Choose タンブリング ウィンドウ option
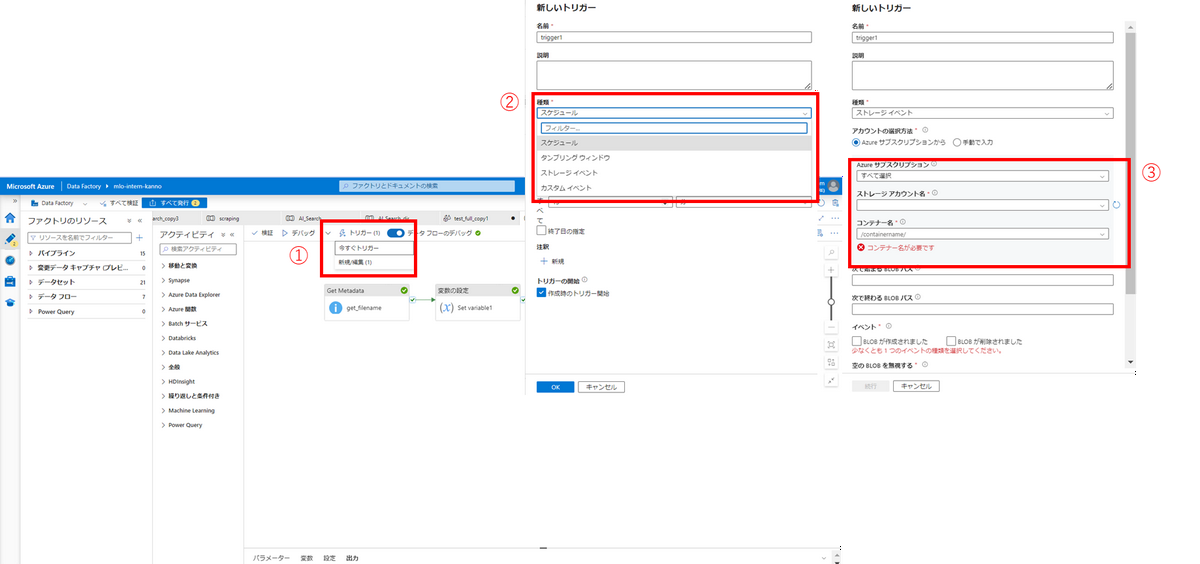The image size is (1200, 564). [674, 158]
